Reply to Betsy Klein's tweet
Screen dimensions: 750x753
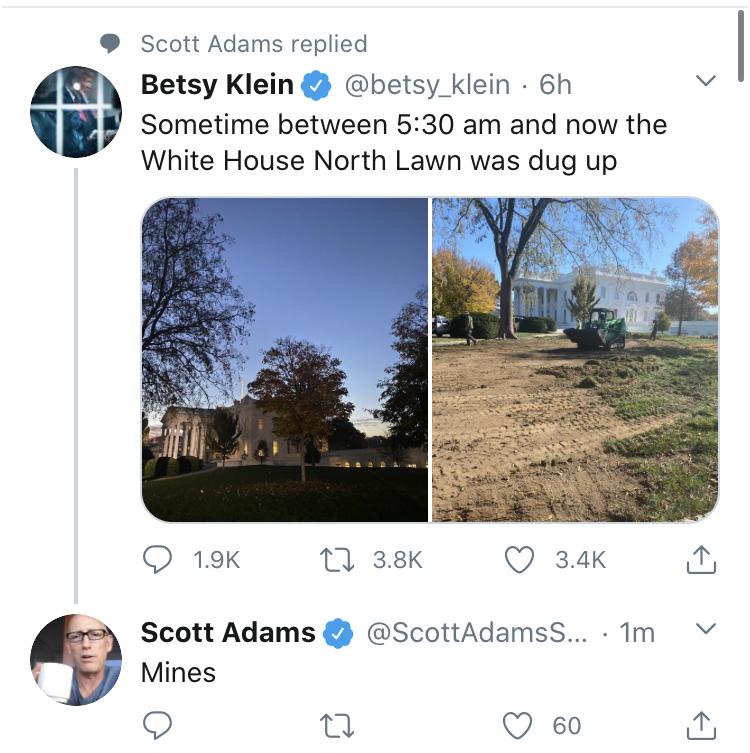click(x=157, y=560)
